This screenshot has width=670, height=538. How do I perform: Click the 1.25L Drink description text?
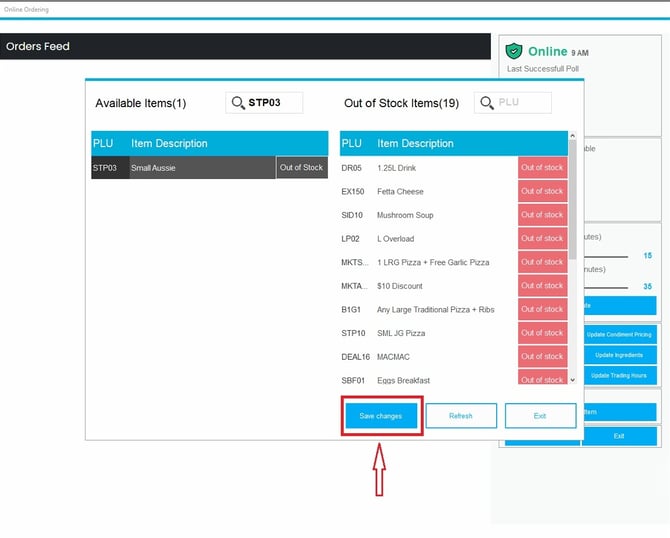[397, 168]
